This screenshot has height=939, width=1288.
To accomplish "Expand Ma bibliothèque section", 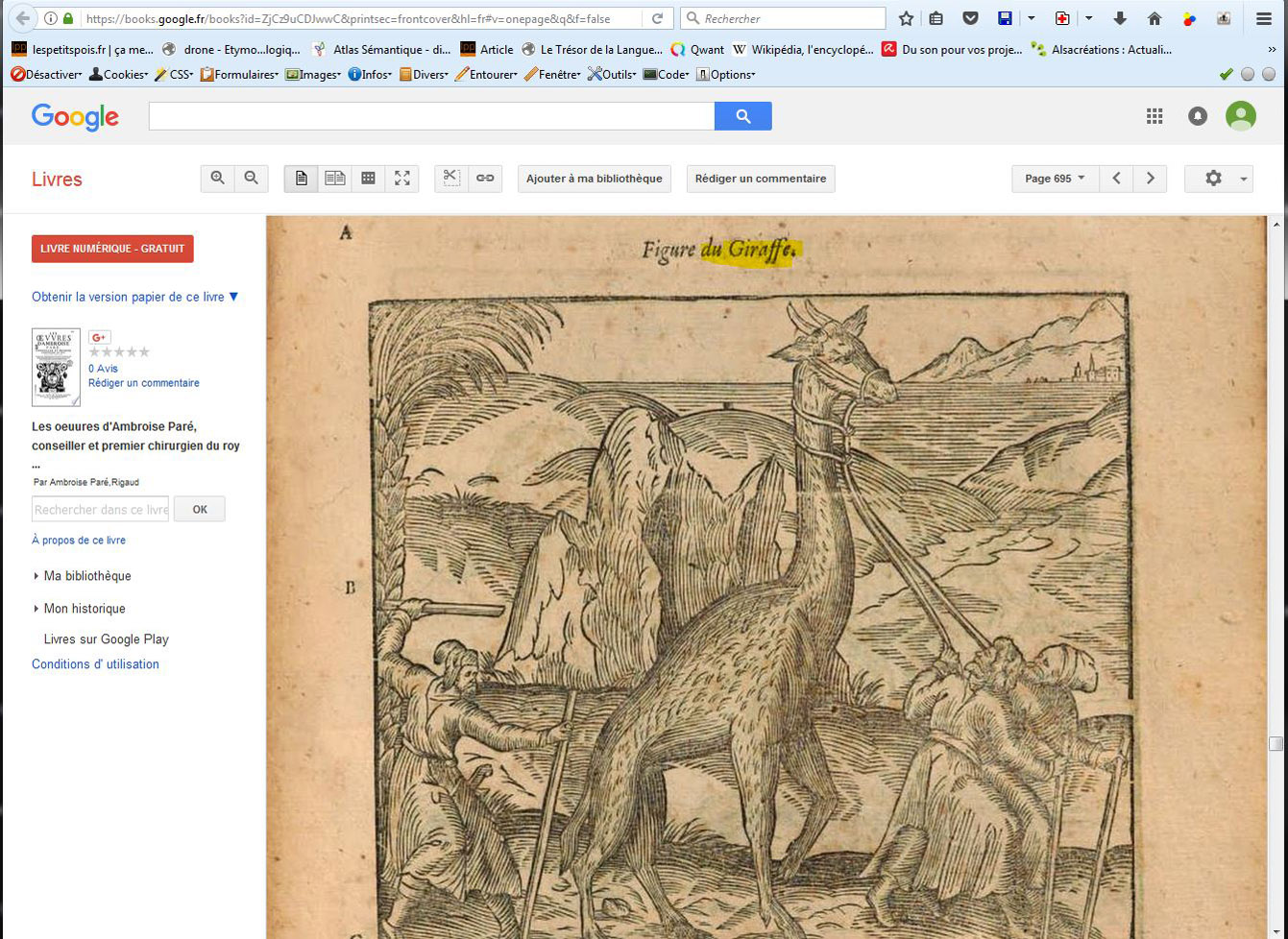I will click(86, 576).
